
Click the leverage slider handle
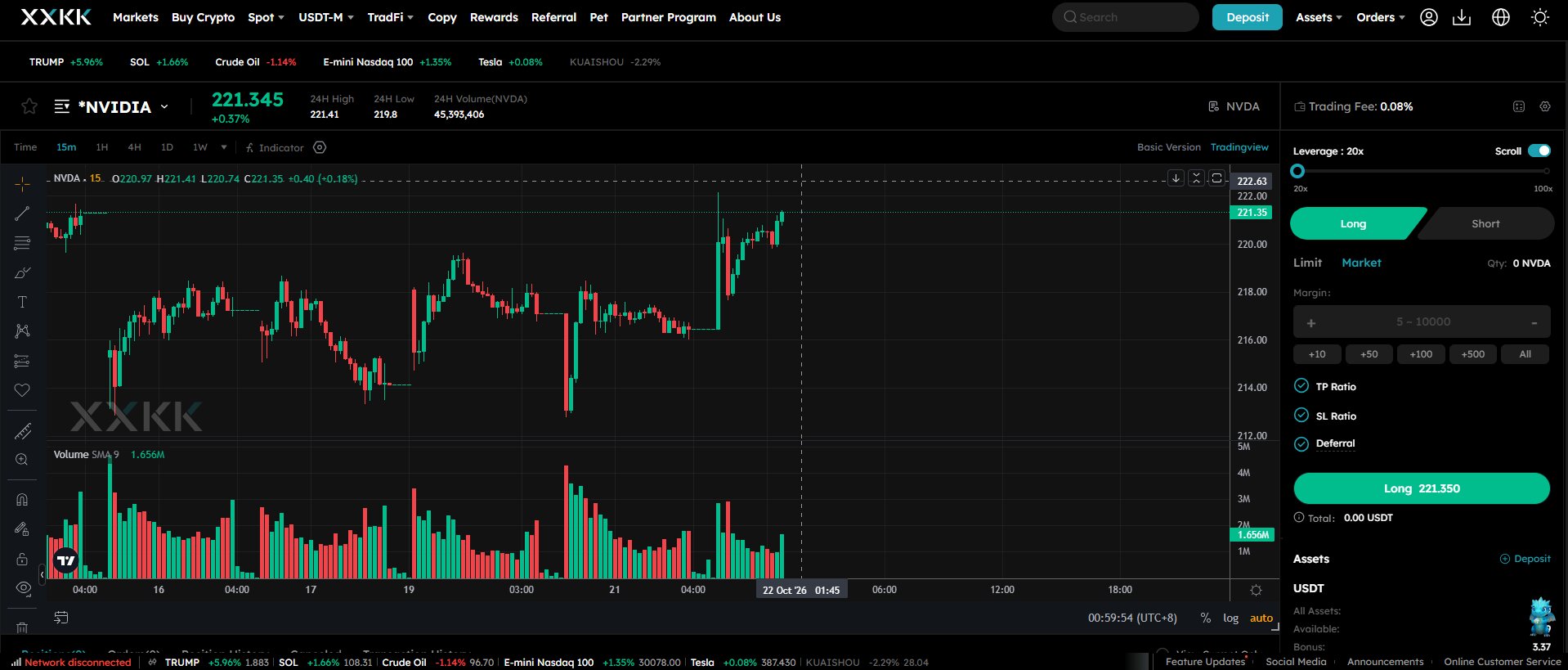pyautogui.click(x=1297, y=171)
